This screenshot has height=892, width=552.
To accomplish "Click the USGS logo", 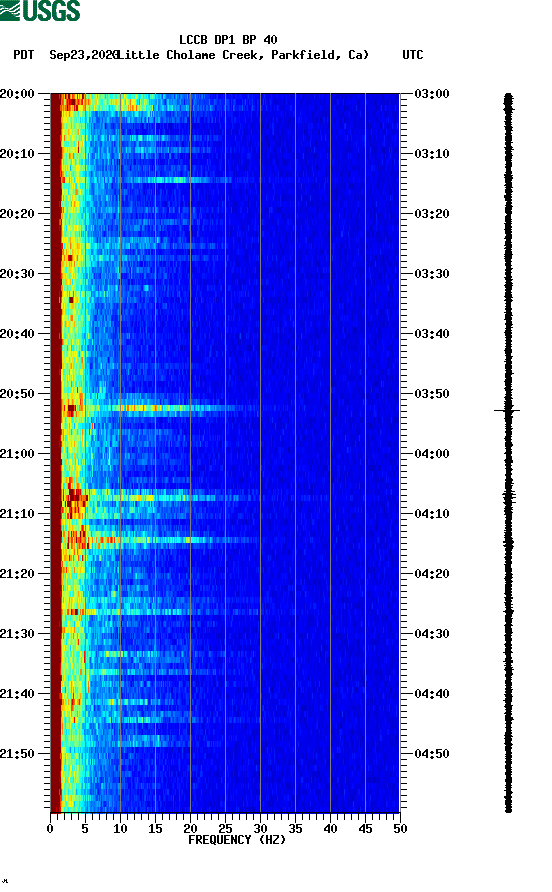I will click(40, 10).
